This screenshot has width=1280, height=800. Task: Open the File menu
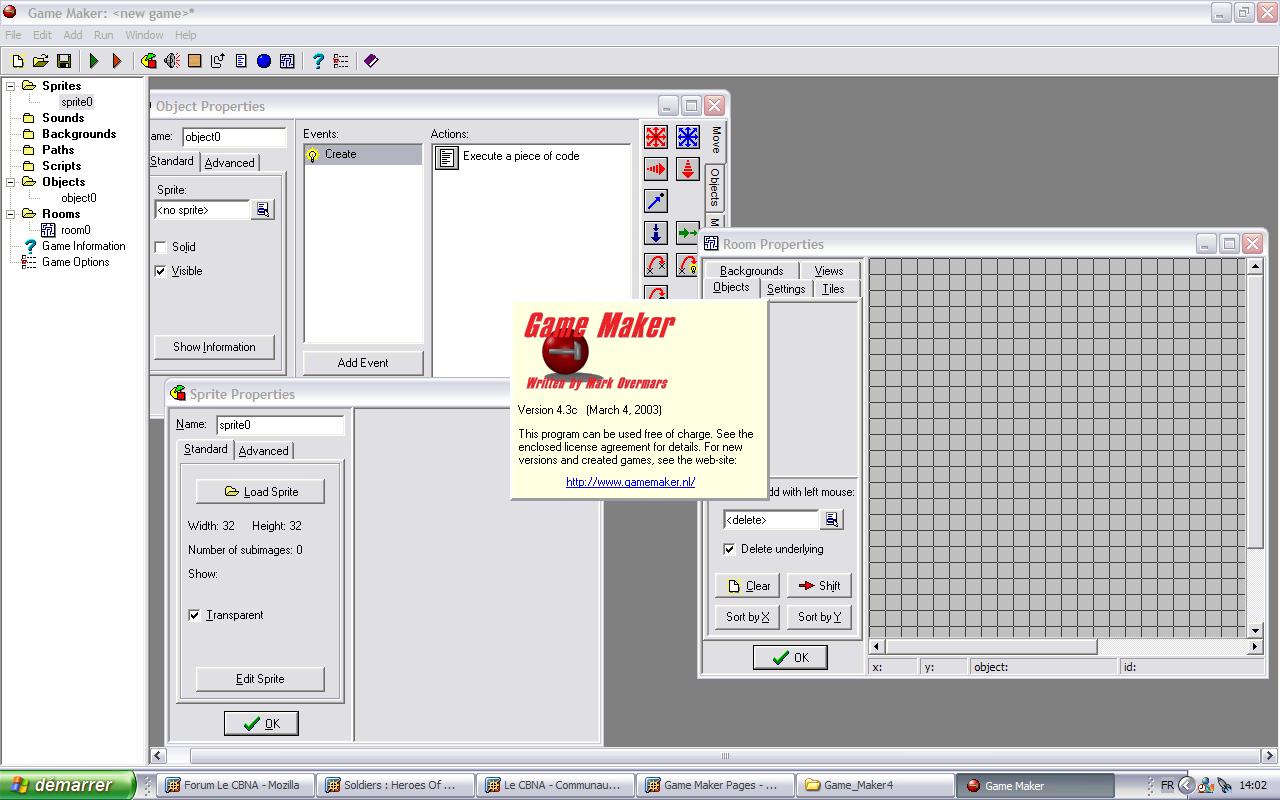[x=13, y=35]
